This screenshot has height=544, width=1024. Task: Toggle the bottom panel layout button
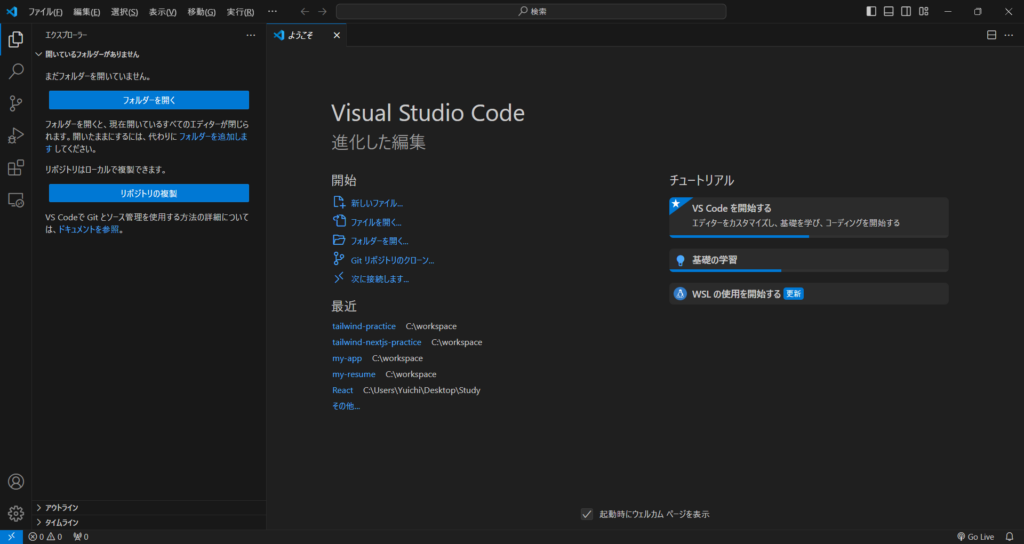tap(888, 11)
